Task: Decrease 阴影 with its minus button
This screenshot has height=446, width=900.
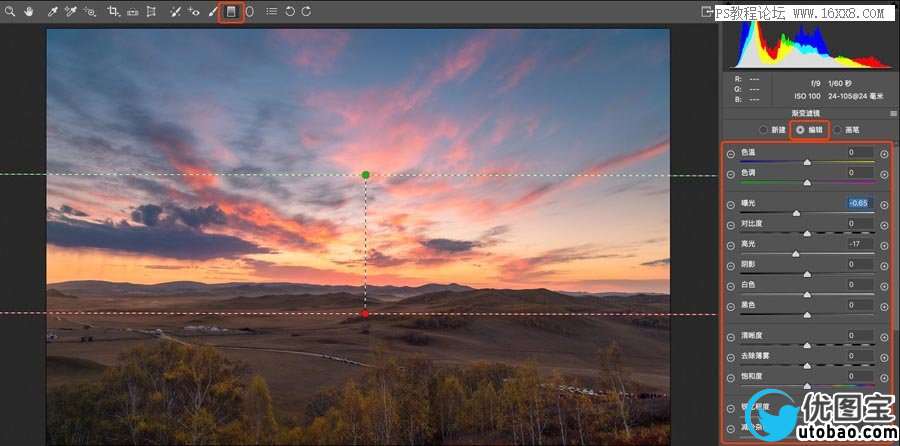Action: [x=730, y=266]
